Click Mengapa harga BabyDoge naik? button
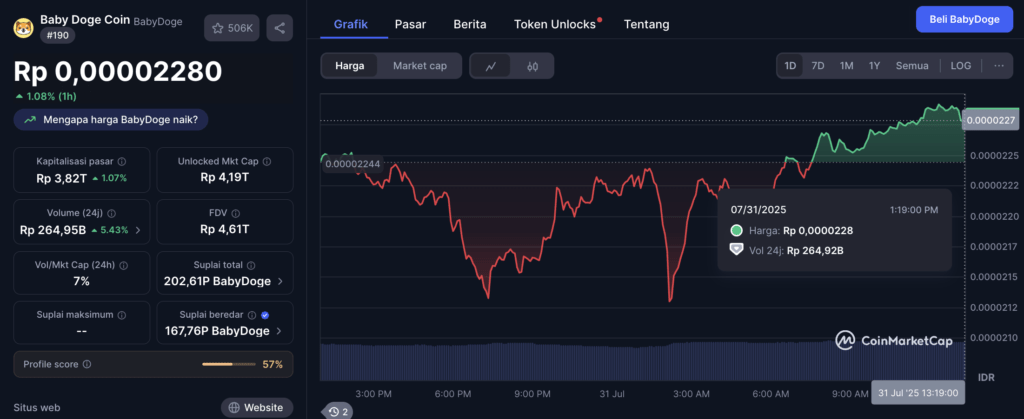Screen dimensions: 1024x419 (x=111, y=120)
